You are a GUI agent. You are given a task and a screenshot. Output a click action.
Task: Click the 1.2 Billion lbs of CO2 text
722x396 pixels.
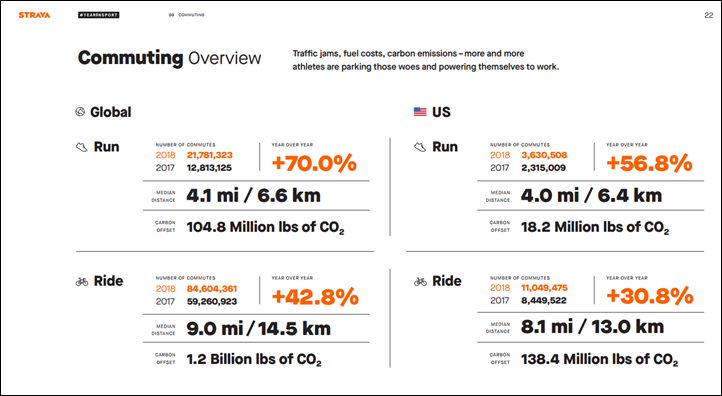(254, 360)
